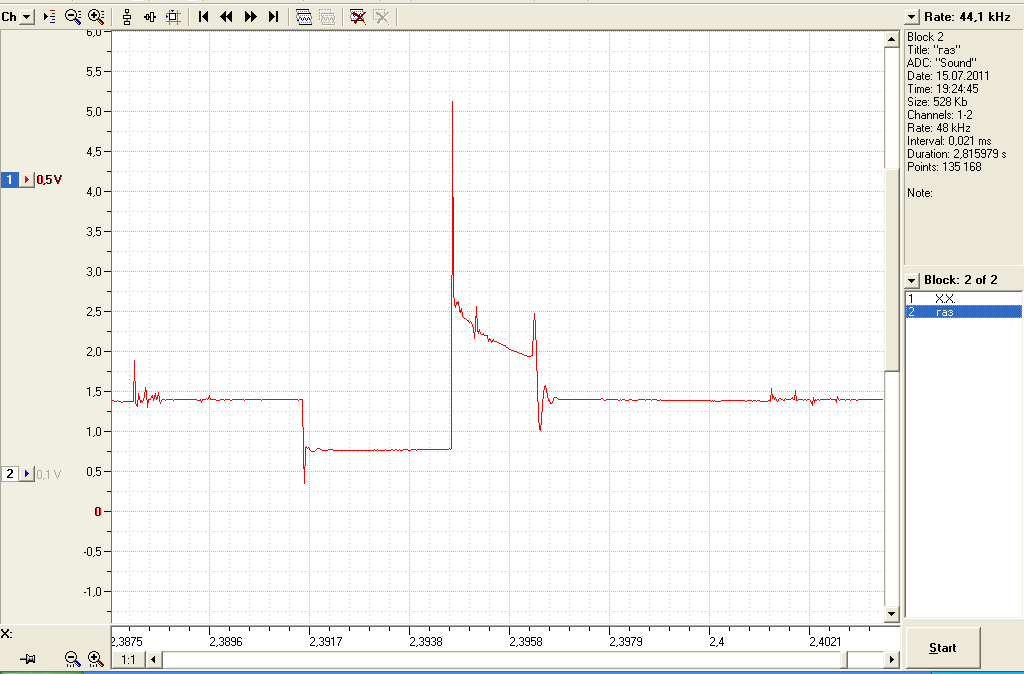Viewport: 1024px width, 674px height.
Task: Click the 0,1 V scale label for channel 2
Action: pyautogui.click(x=49, y=474)
